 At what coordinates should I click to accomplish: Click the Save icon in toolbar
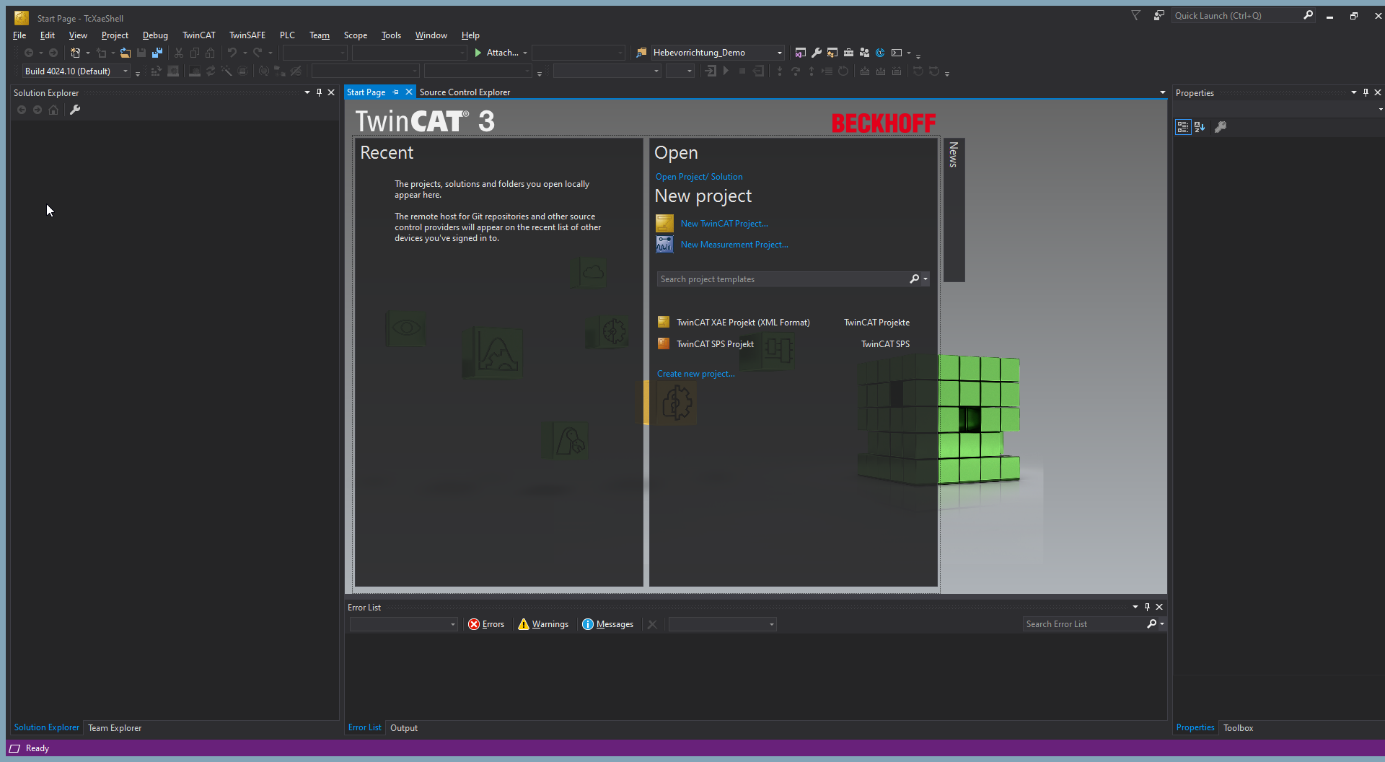pyautogui.click(x=141, y=53)
